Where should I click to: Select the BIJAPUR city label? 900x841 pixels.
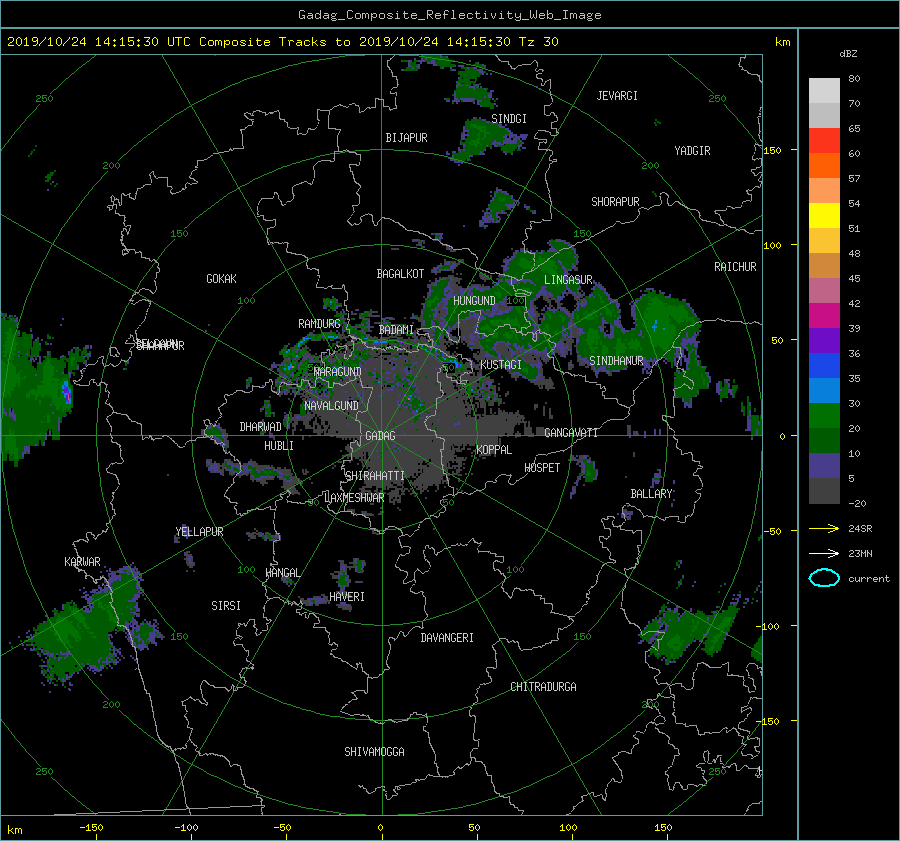(406, 138)
